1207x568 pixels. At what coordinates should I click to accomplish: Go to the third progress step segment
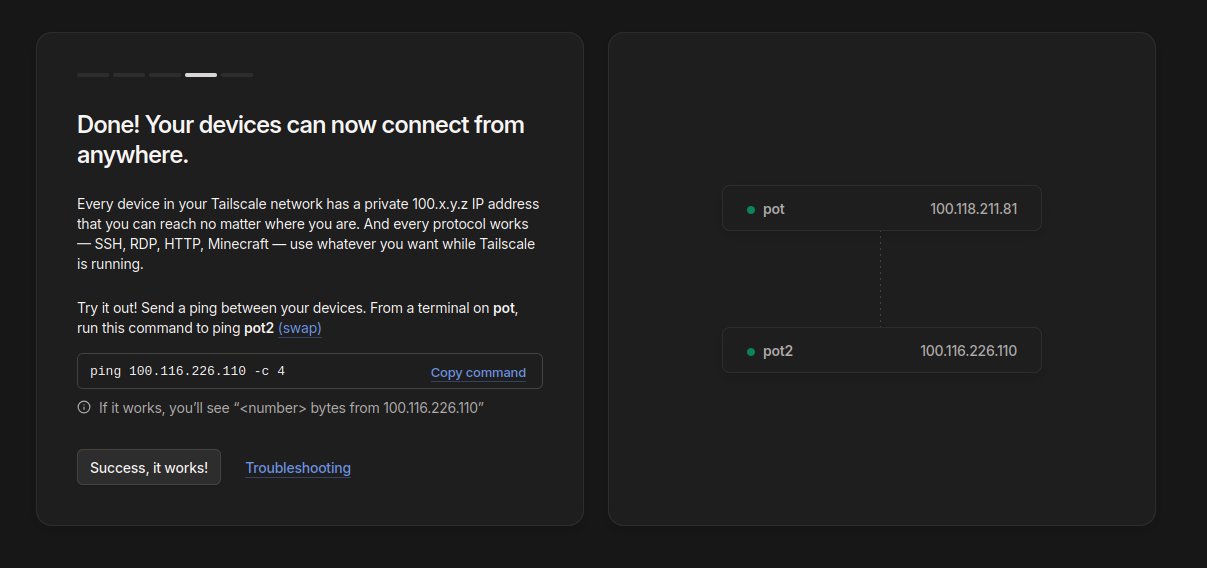(x=165, y=75)
